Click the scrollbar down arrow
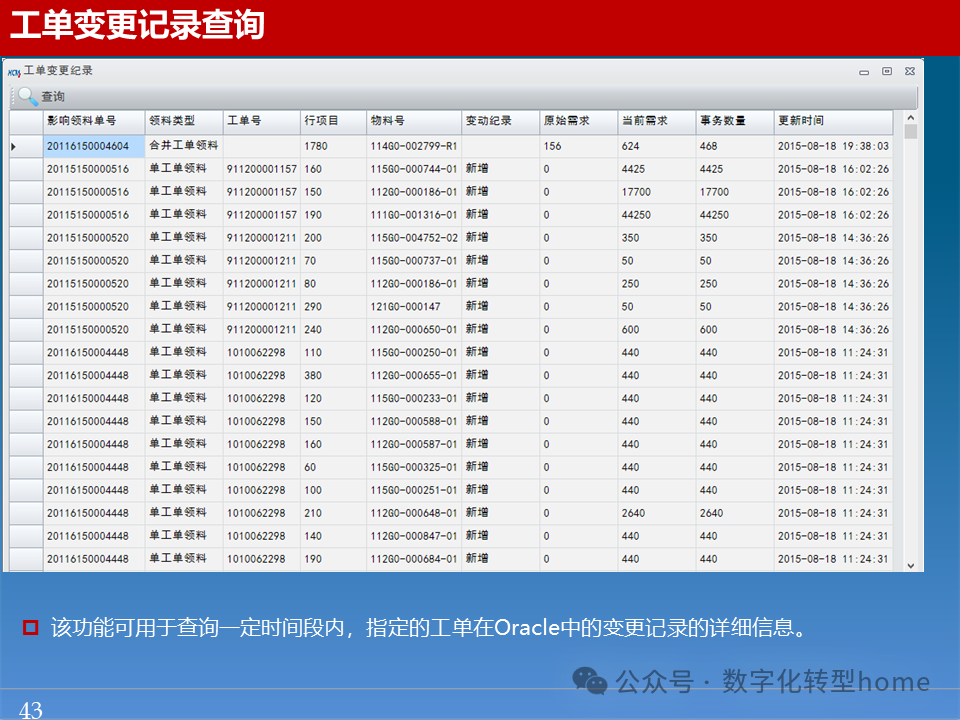The width and height of the screenshot is (960, 720). [910, 565]
